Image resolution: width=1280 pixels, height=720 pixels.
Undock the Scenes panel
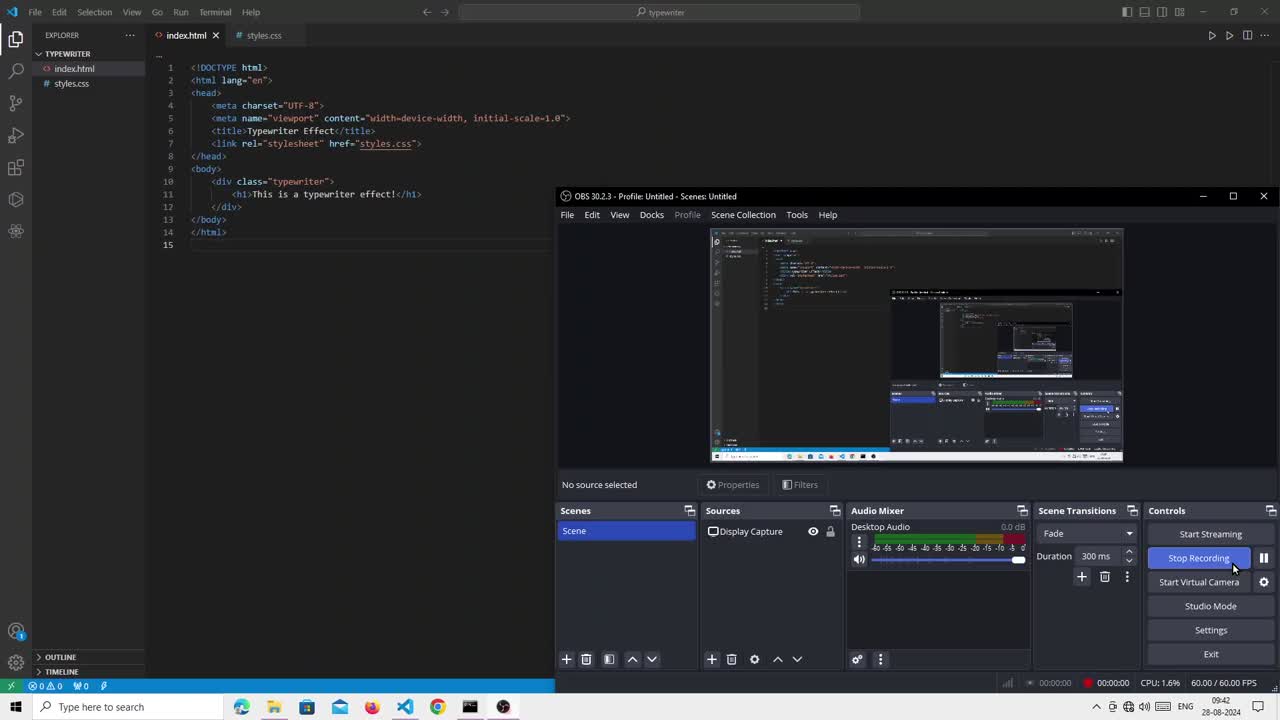689,511
